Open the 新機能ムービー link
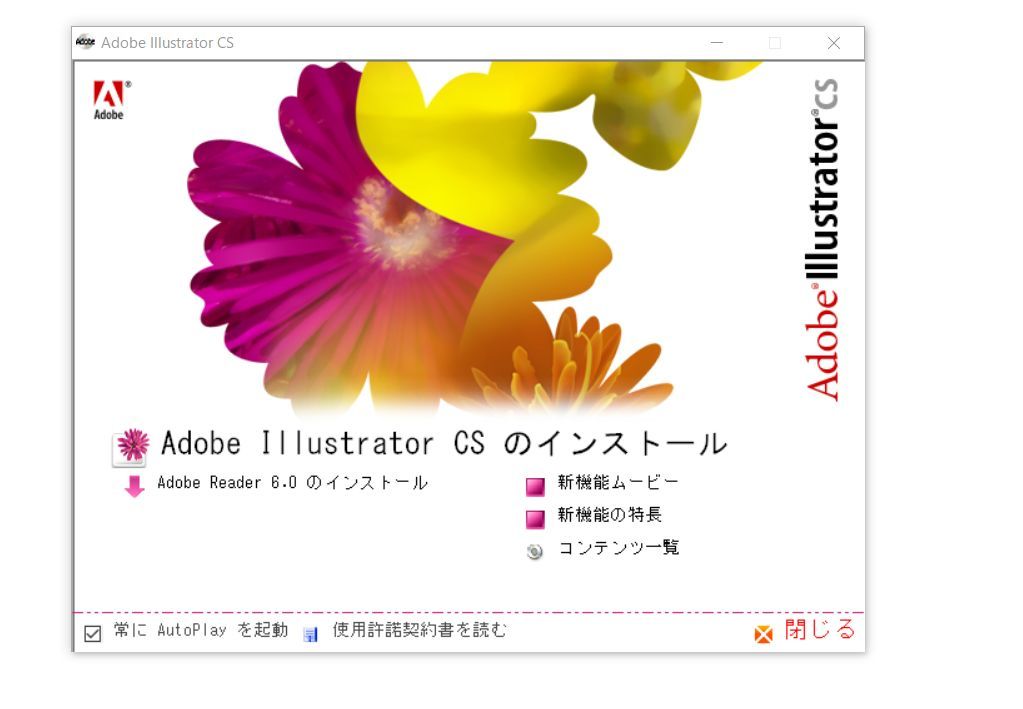1023x709 pixels. click(618, 482)
